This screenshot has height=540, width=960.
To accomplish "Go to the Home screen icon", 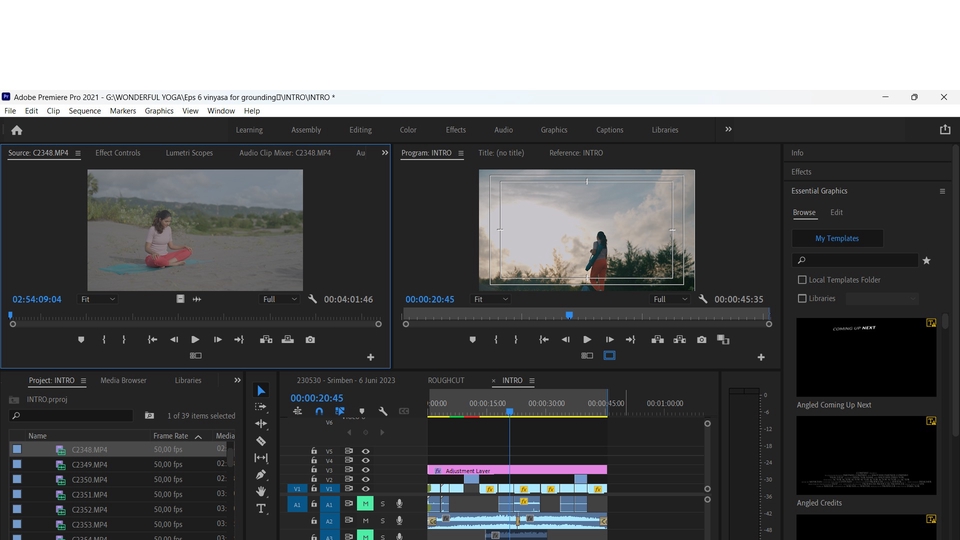I will 17,130.
